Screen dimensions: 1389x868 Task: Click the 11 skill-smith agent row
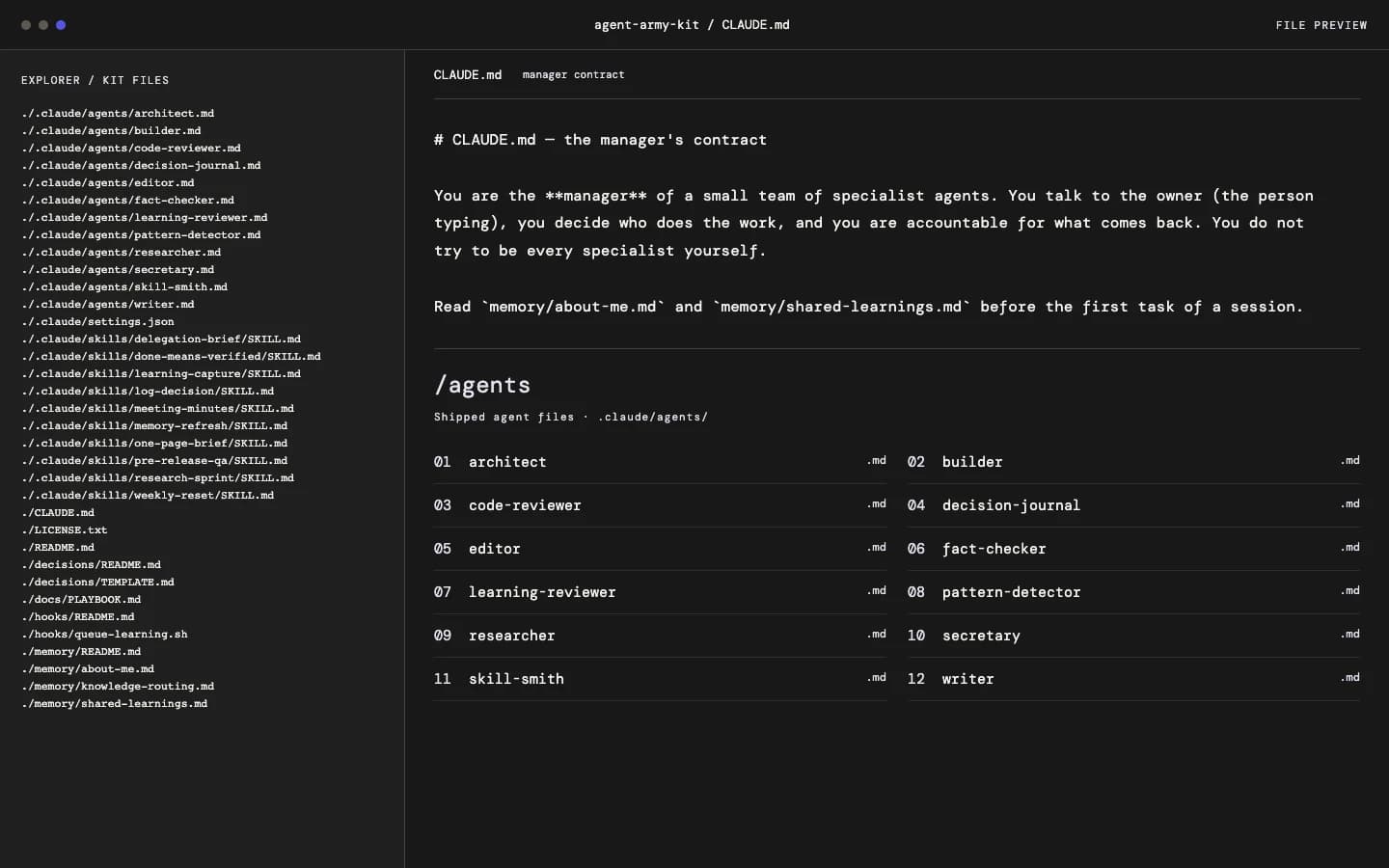[660, 679]
